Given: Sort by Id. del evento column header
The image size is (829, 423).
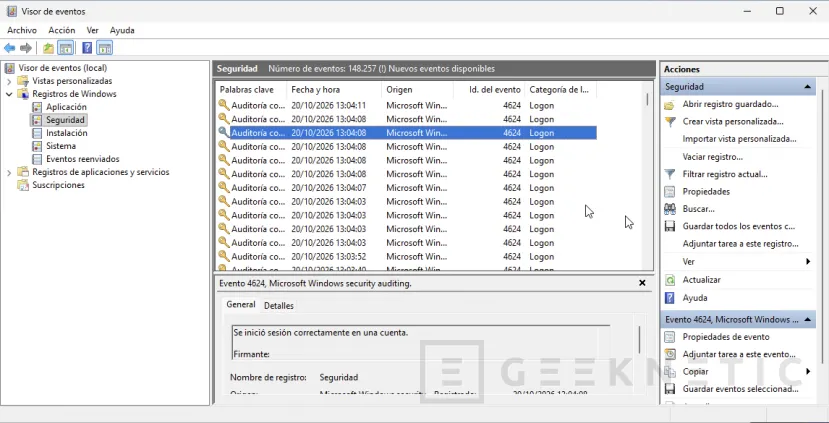Looking at the screenshot, I should click(490, 90).
